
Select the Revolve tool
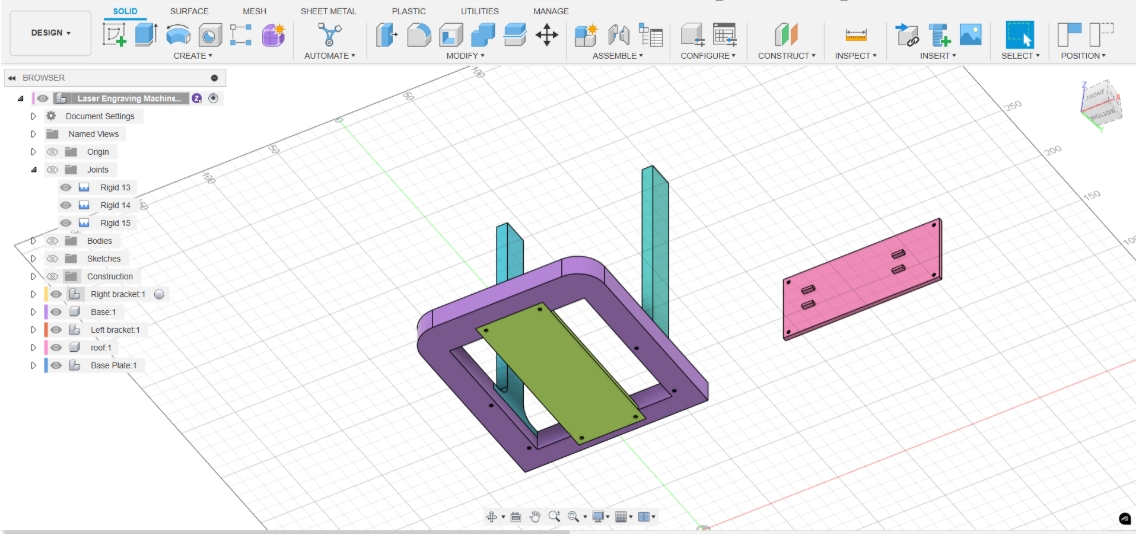tap(178, 34)
